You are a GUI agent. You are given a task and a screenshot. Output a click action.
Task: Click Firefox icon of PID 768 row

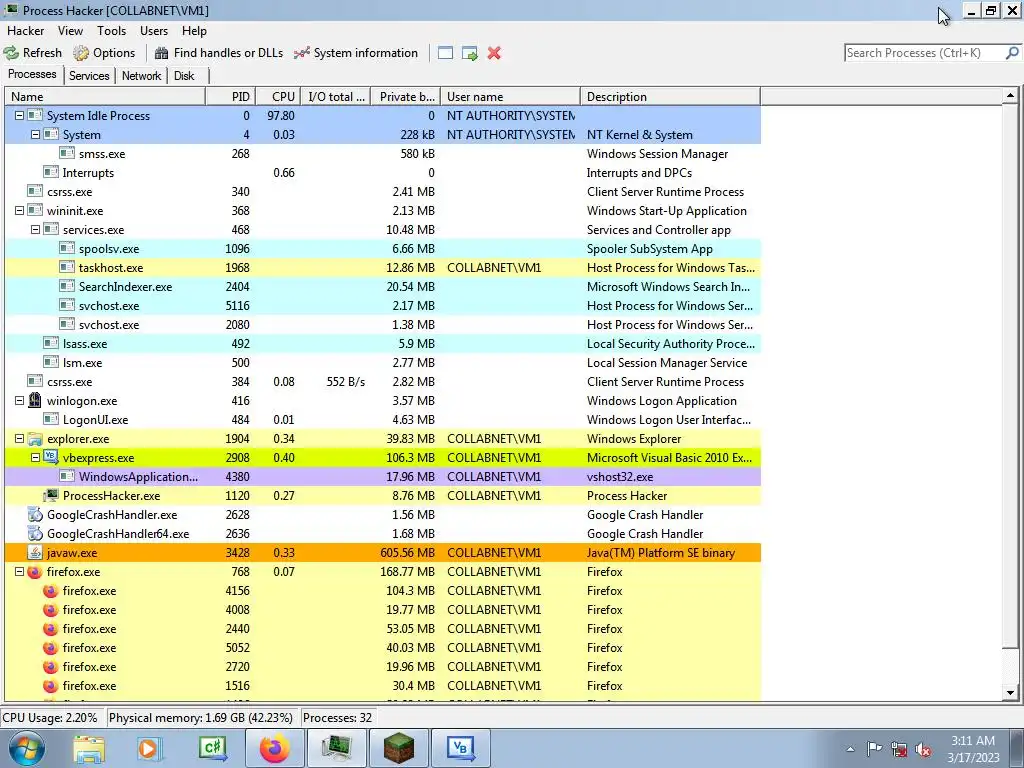click(35, 571)
